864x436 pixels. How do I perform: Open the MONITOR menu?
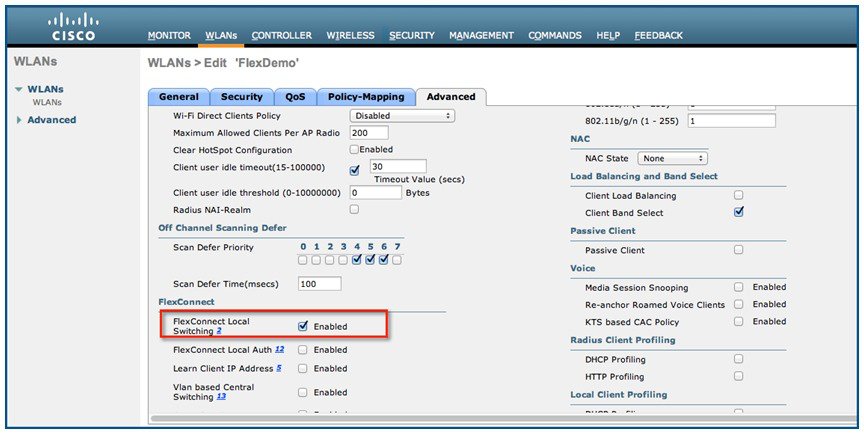(169, 35)
